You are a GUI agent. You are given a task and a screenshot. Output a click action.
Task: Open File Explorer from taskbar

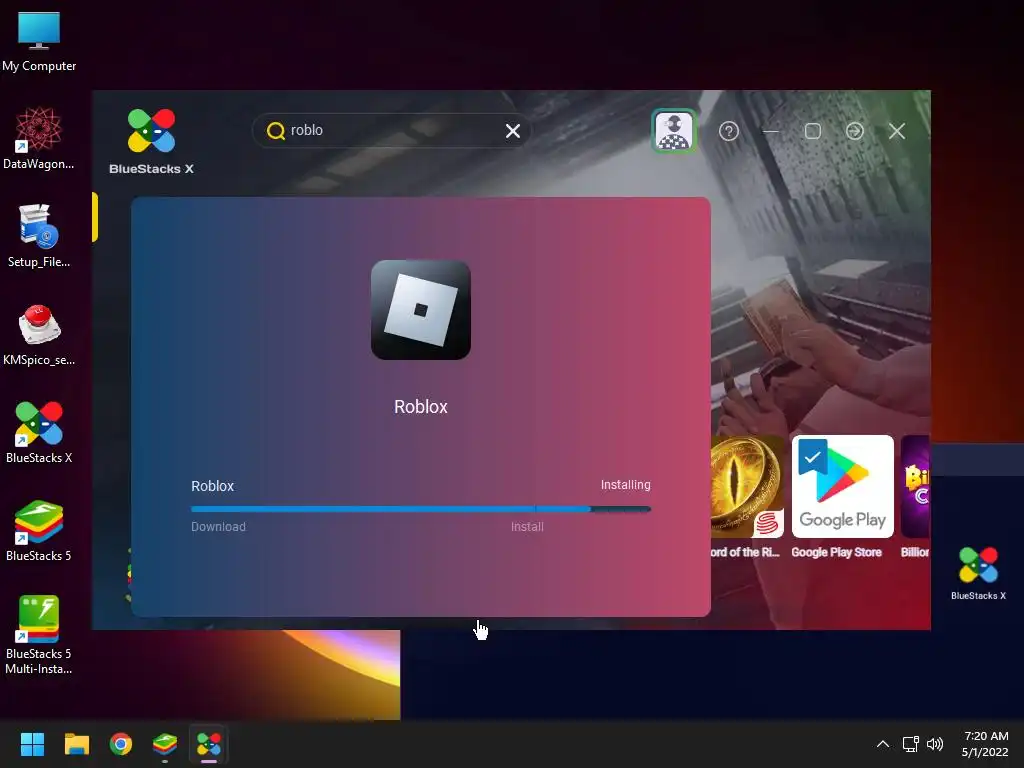(x=76, y=744)
